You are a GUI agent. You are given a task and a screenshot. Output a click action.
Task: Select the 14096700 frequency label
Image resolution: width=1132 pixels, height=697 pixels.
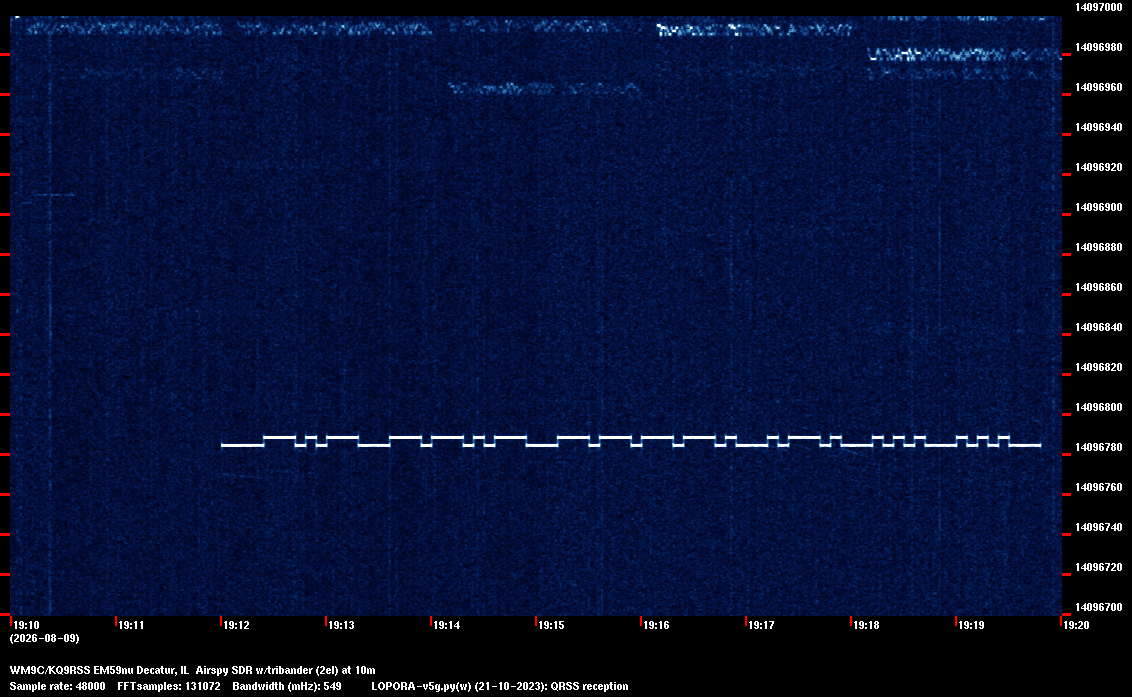[x=1099, y=607]
